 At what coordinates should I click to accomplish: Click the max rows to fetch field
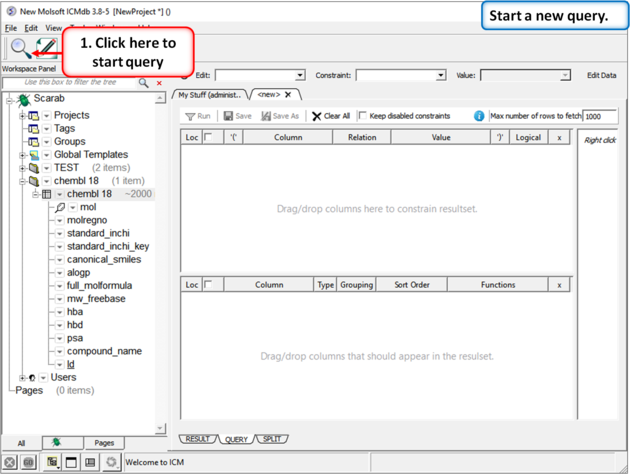click(599, 116)
